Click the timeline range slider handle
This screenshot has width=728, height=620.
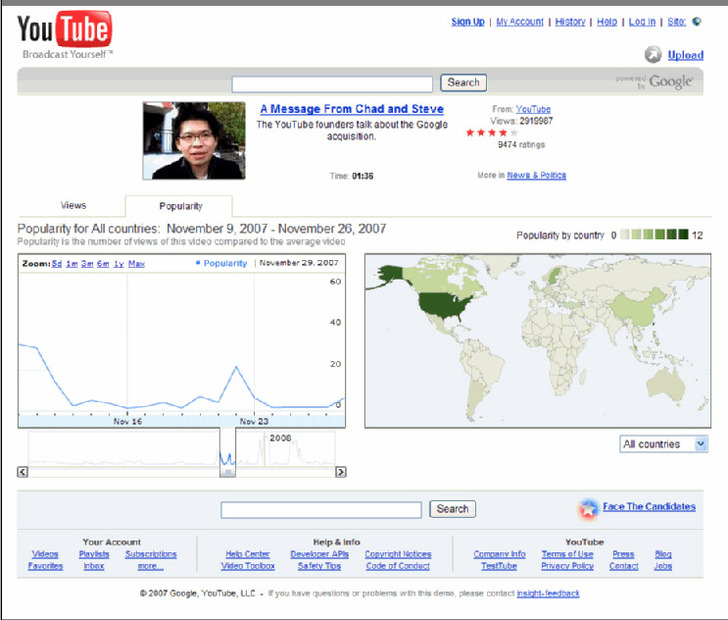[x=228, y=472]
